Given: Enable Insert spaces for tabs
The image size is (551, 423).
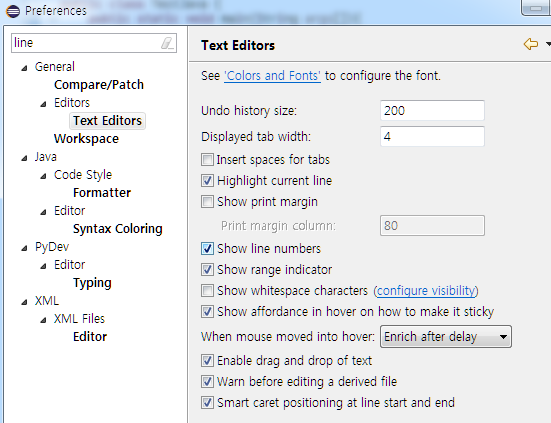Looking at the screenshot, I should (207, 160).
